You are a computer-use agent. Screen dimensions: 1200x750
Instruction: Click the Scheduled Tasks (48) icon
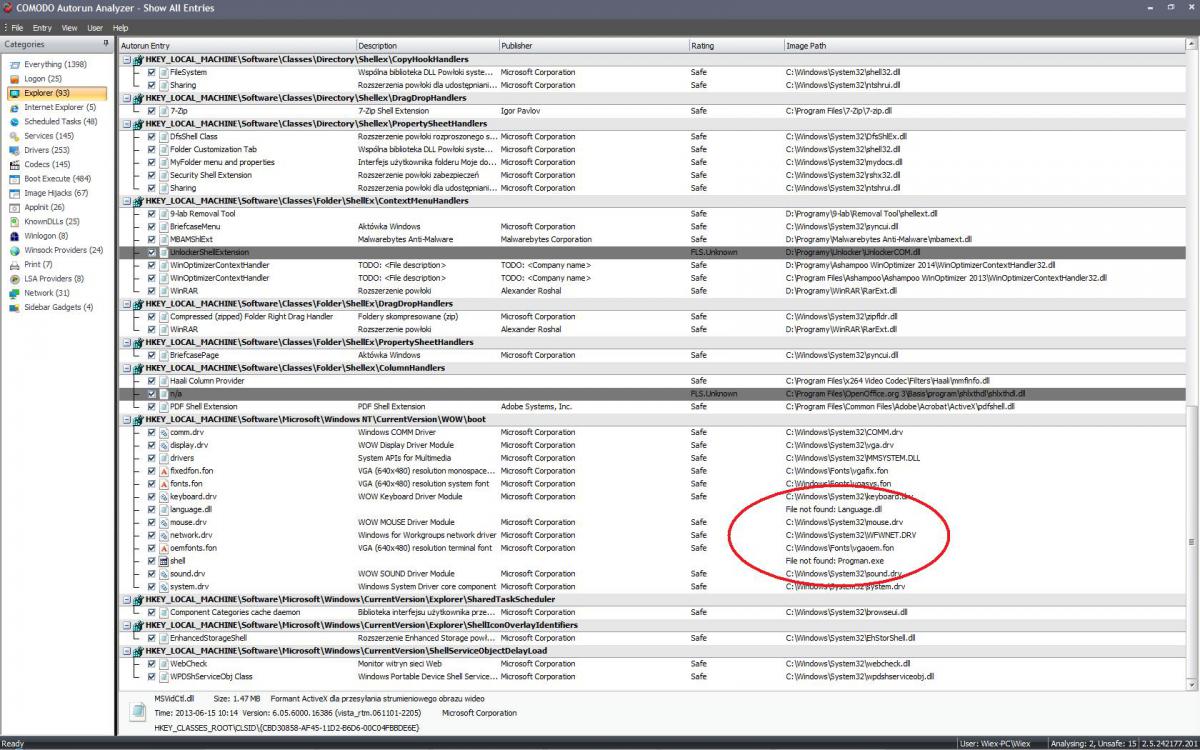(14, 122)
